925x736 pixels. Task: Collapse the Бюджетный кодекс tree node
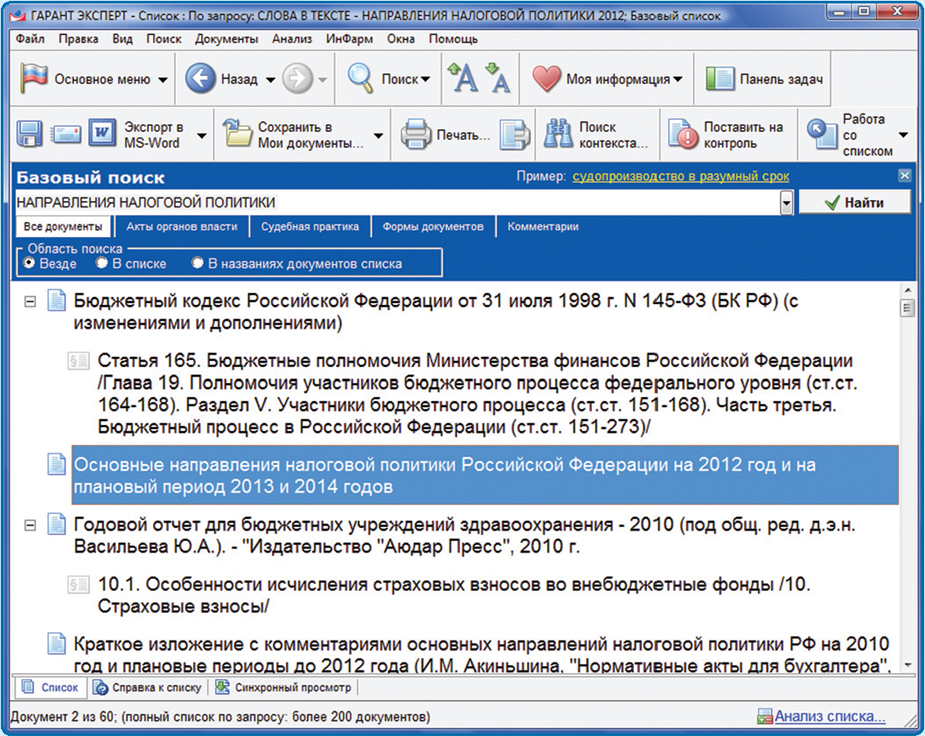coord(30,300)
